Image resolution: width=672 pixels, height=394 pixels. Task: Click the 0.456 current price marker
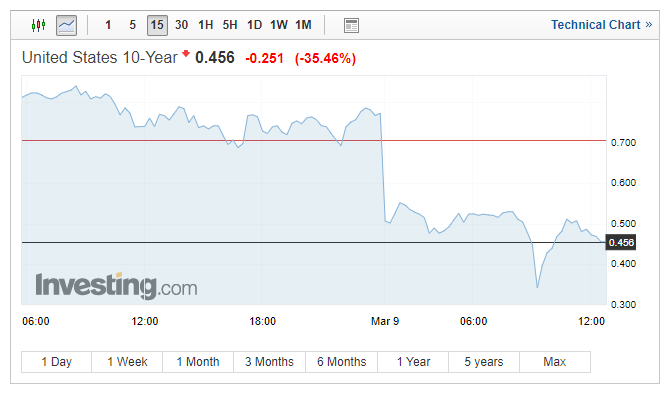pyautogui.click(x=621, y=243)
